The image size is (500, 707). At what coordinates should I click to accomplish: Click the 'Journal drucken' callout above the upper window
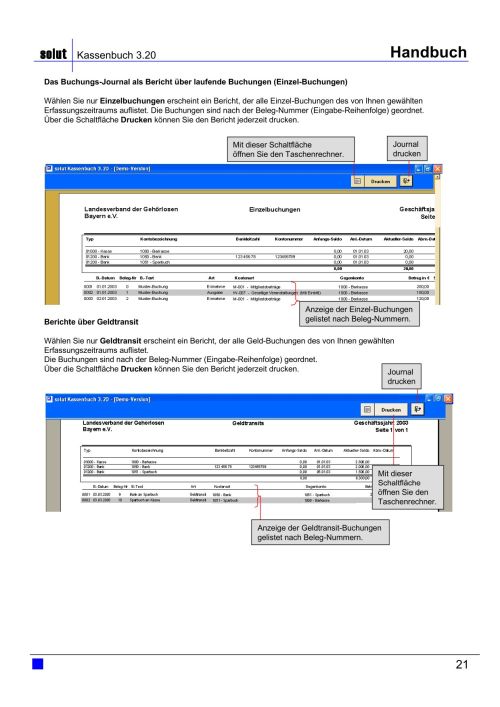pyautogui.click(x=407, y=149)
